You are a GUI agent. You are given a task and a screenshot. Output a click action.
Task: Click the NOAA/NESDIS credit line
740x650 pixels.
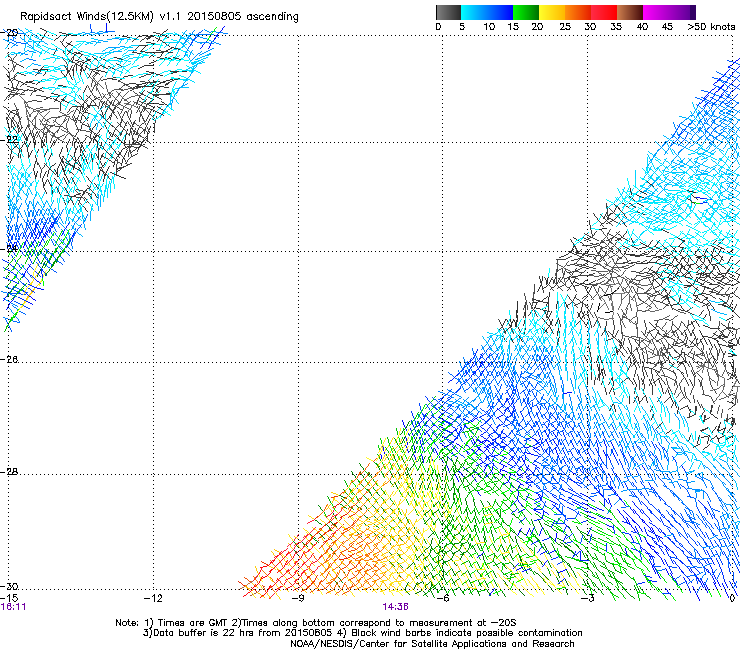pyautogui.click(x=432, y=644)
